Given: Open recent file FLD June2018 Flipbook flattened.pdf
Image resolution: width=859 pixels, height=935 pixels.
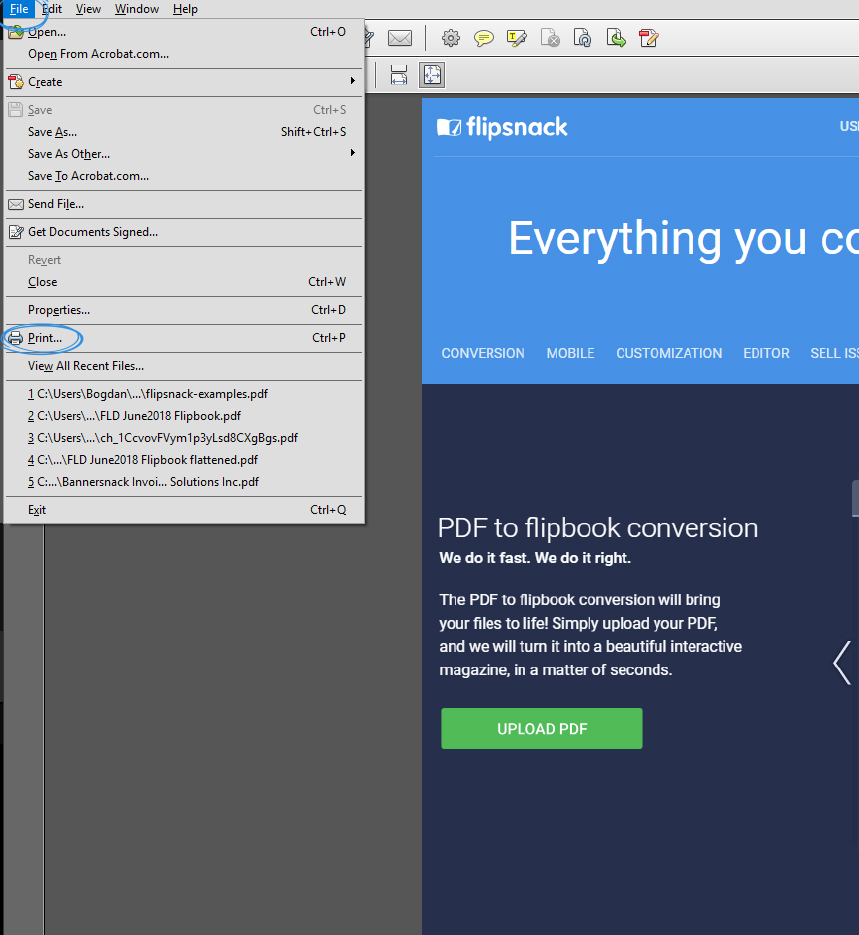Looking at the screenshot, I should 184,460.
